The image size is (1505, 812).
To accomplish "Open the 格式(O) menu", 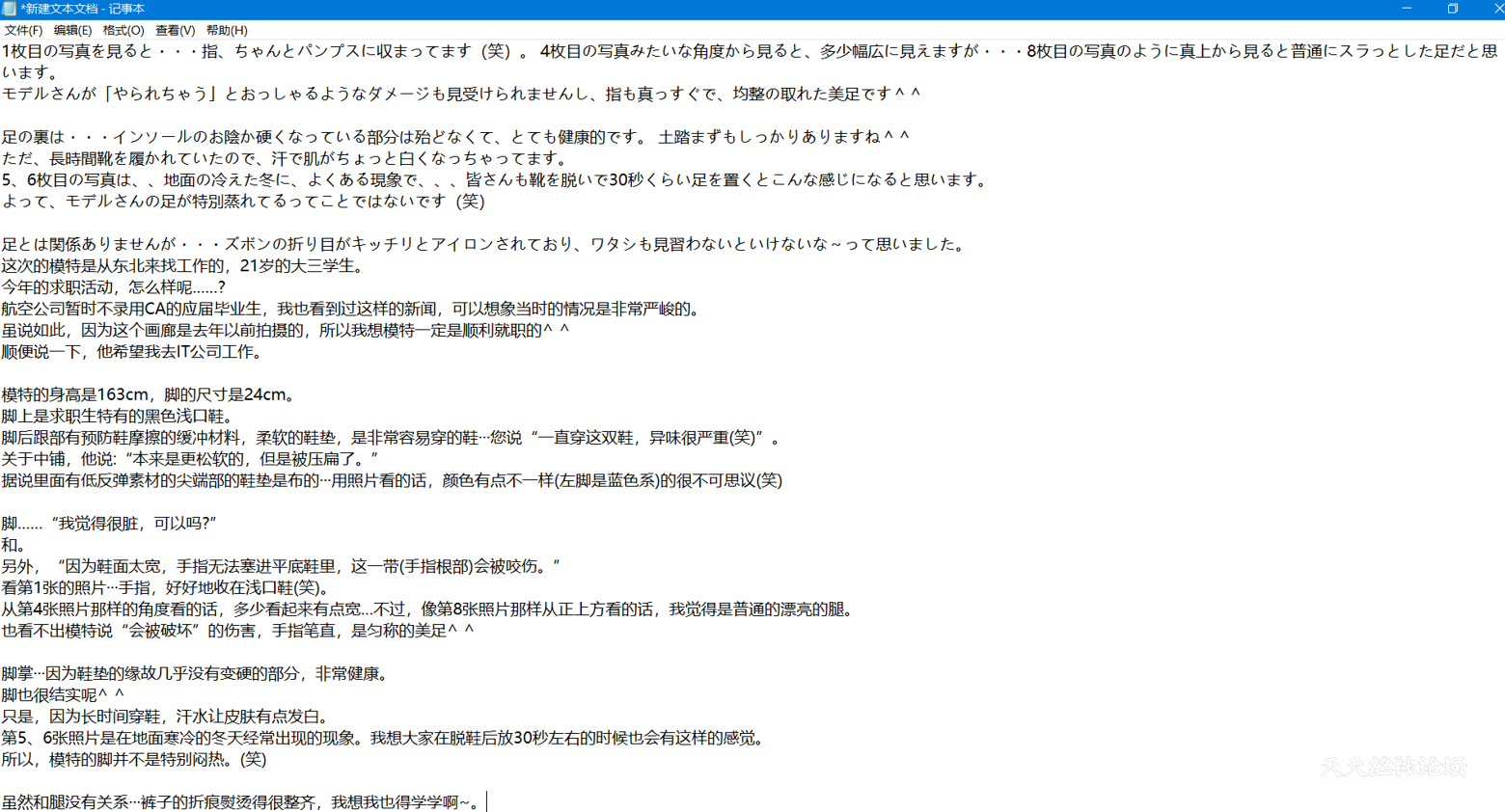I will click(x=123, y=31).
